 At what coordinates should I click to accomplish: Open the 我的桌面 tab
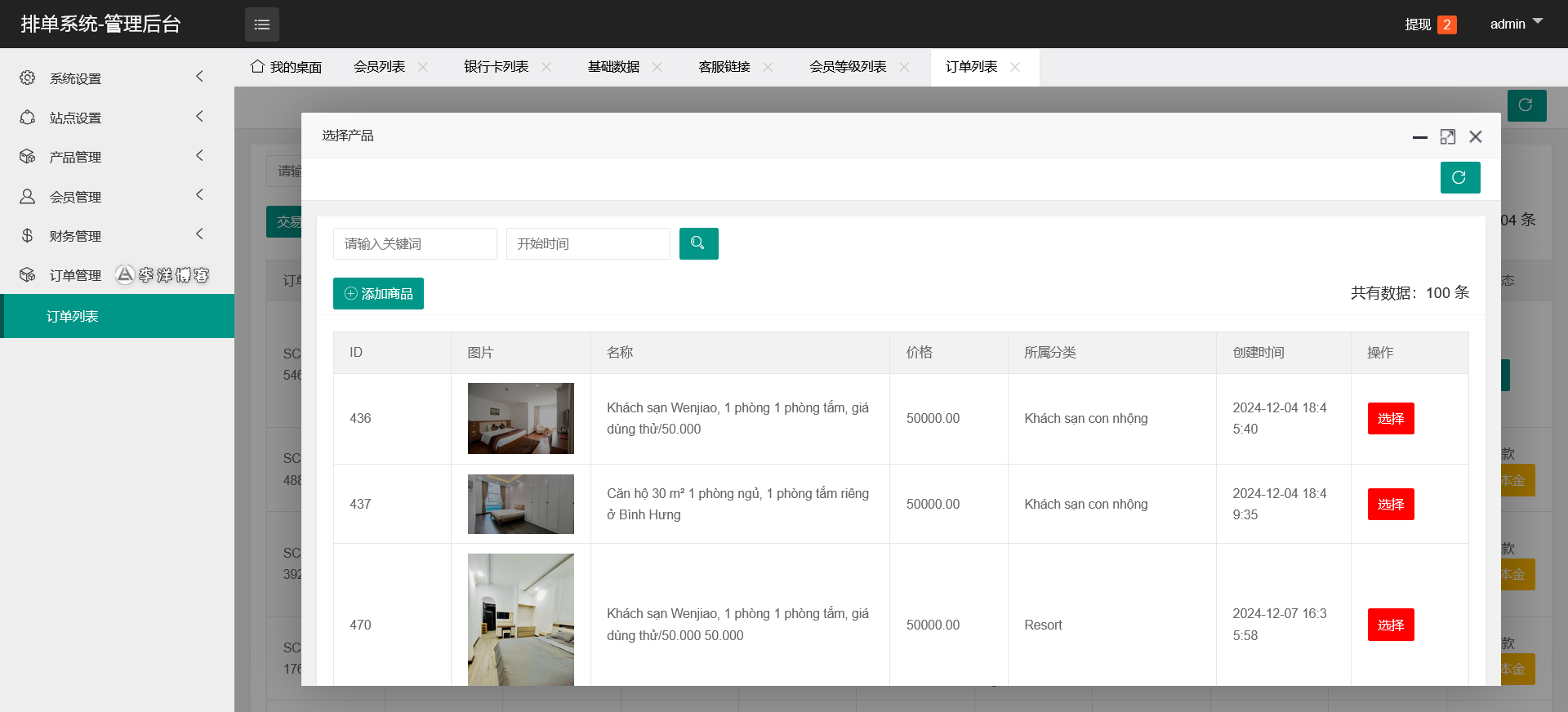[x=287, y=67]
